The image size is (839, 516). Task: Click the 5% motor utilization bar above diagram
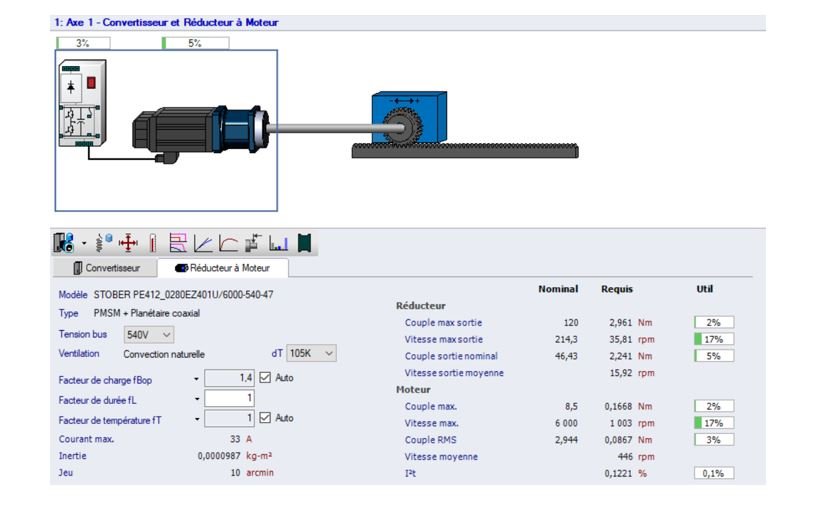click(195, 43)
